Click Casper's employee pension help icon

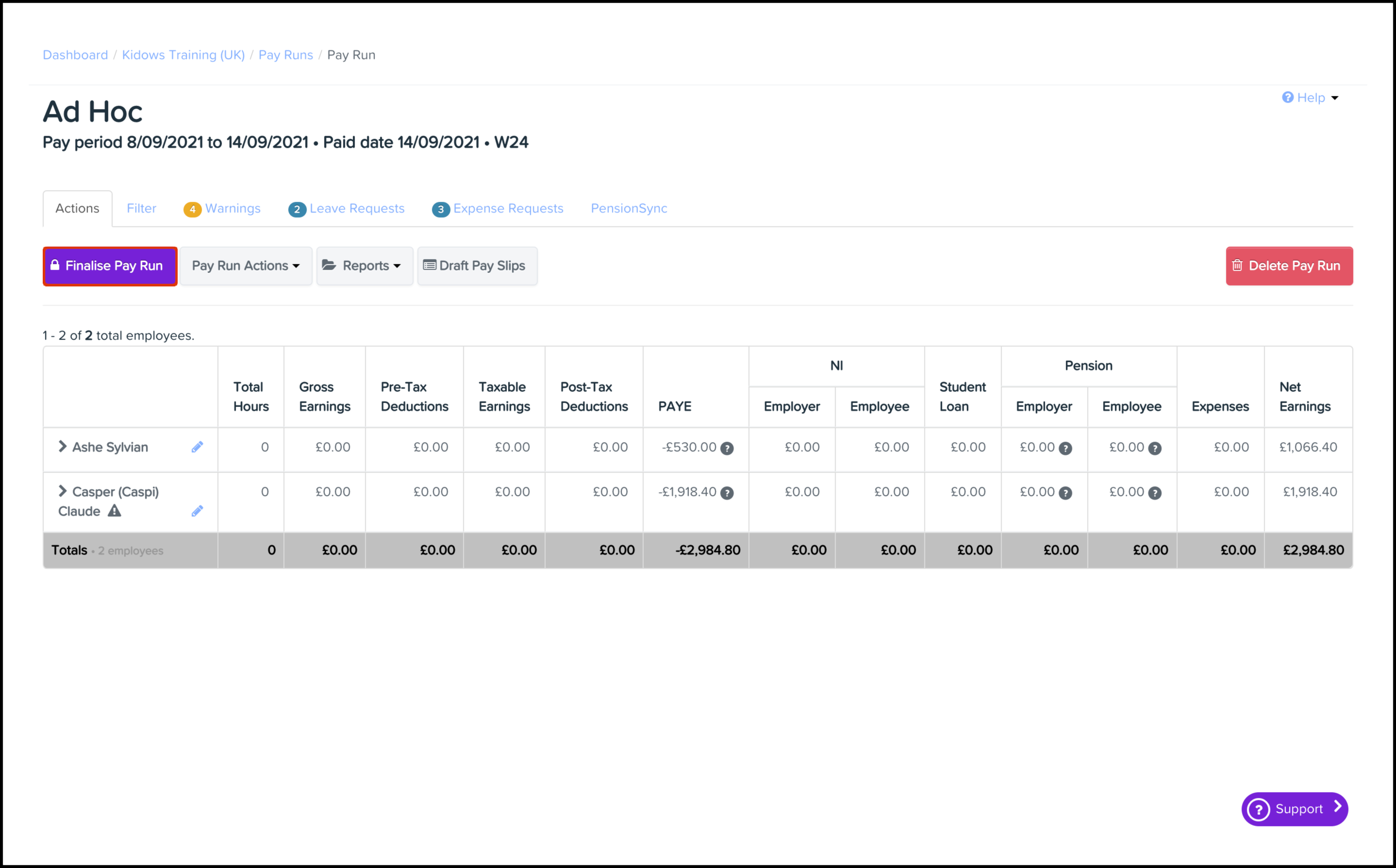1155,493
